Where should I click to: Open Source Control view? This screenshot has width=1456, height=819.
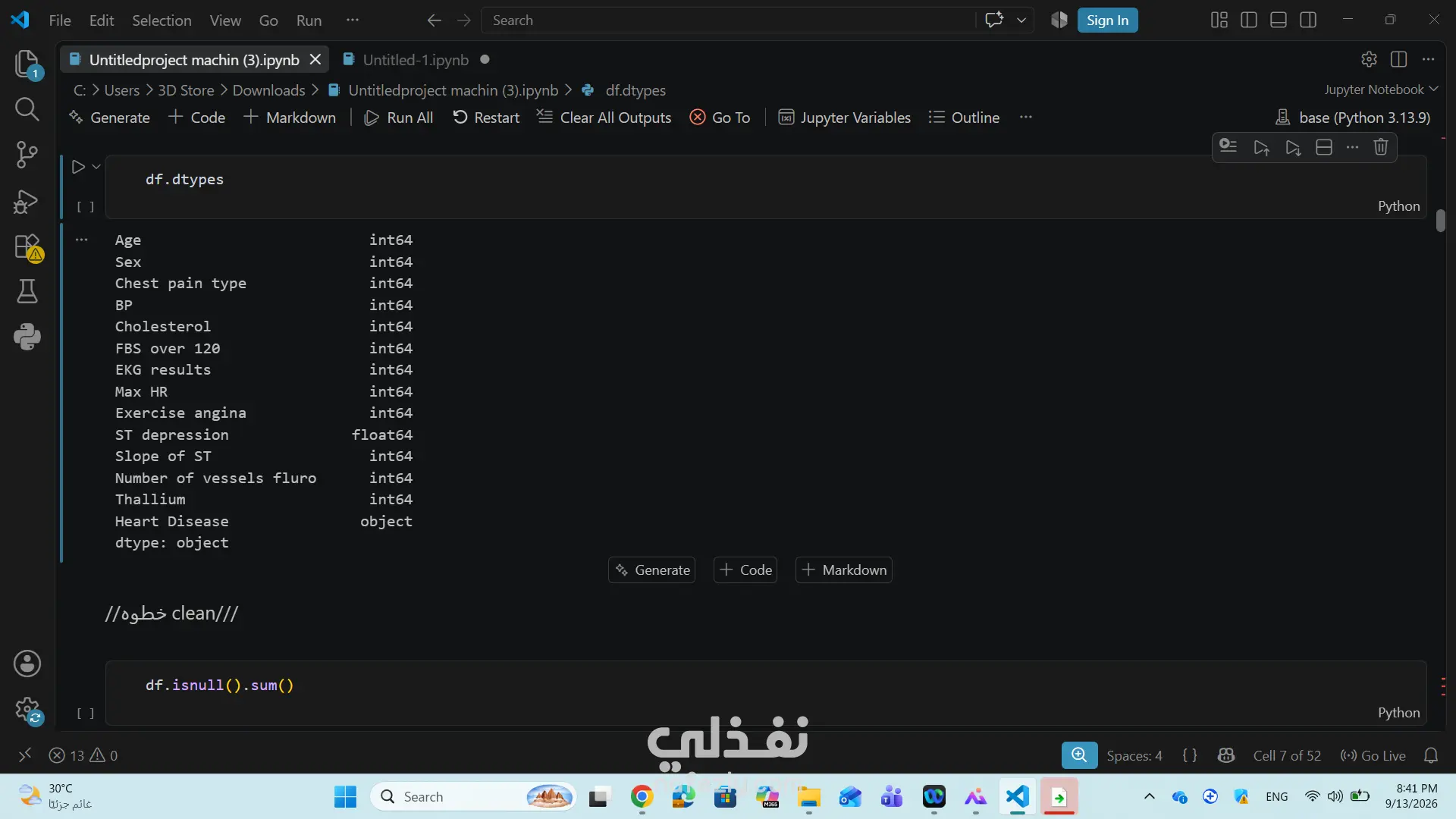pyautogui.click(x=27, y=155)
